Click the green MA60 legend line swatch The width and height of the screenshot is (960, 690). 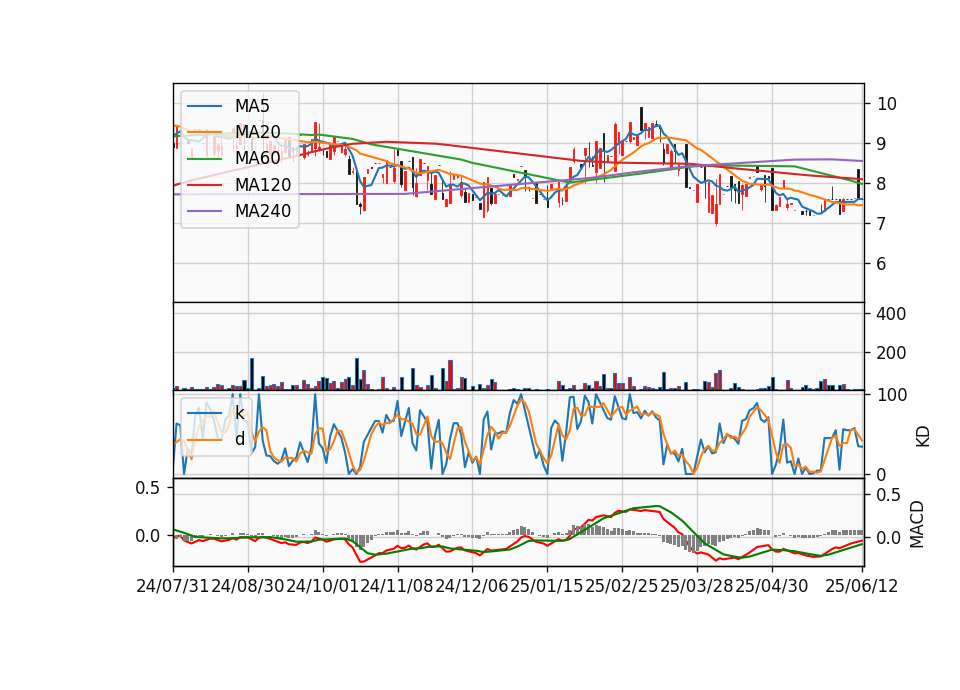204,159
